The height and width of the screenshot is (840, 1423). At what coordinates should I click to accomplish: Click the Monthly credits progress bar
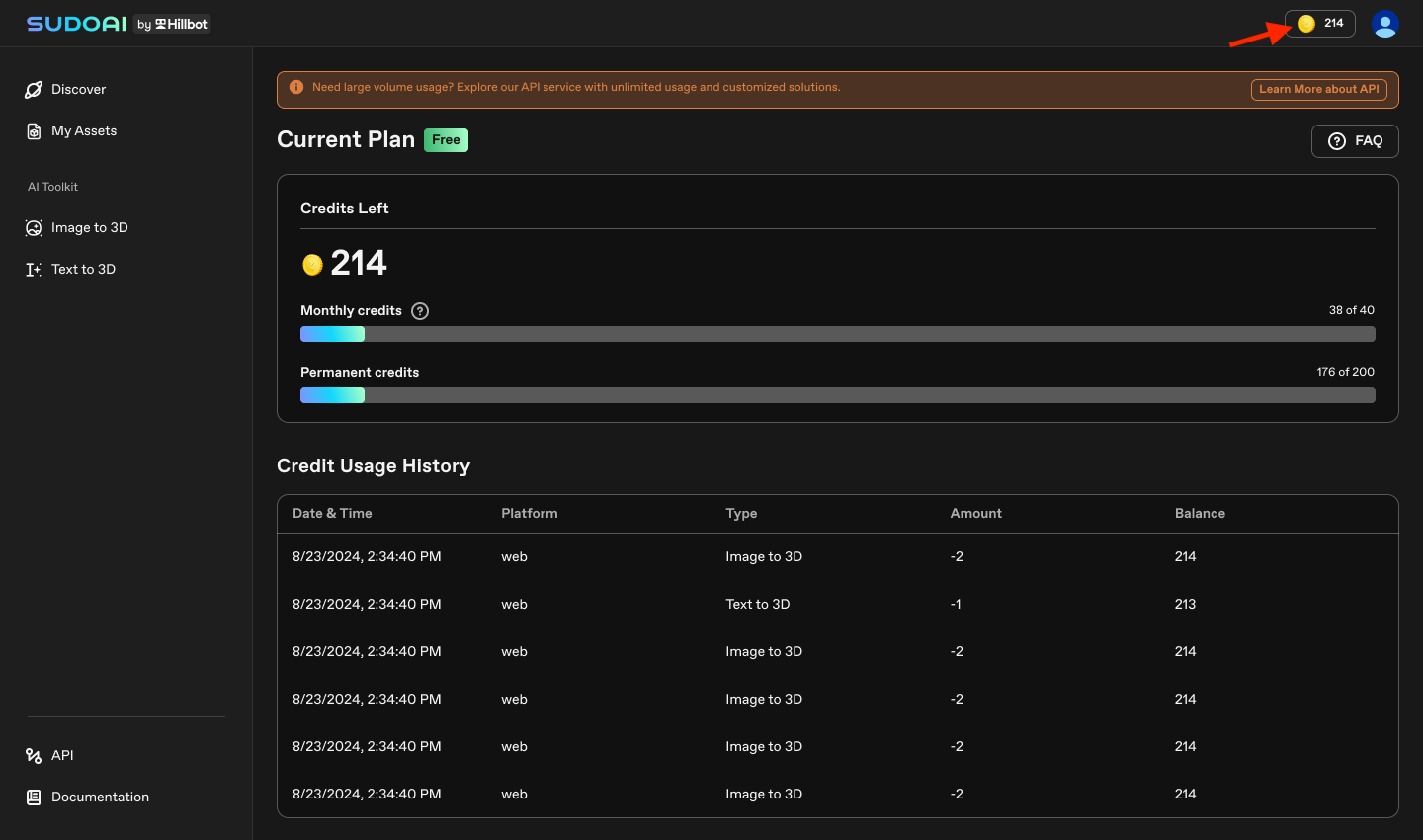(838, 334)
